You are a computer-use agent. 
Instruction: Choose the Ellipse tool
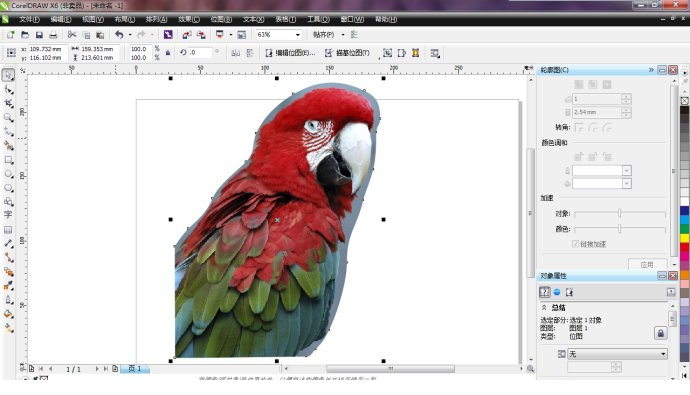tap(8, 174)
